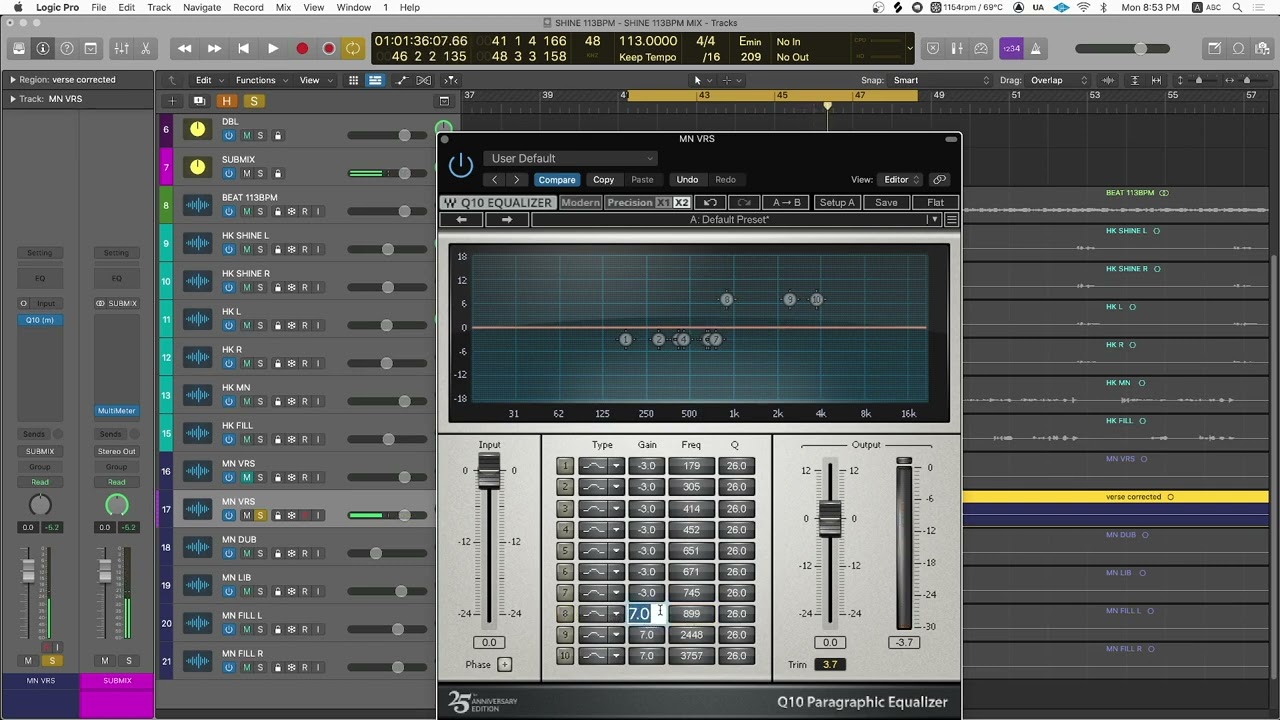Click the plugin Link chain icon
Image resolution: width=1280 pixels, height=720 pixels.
(939, 180)
